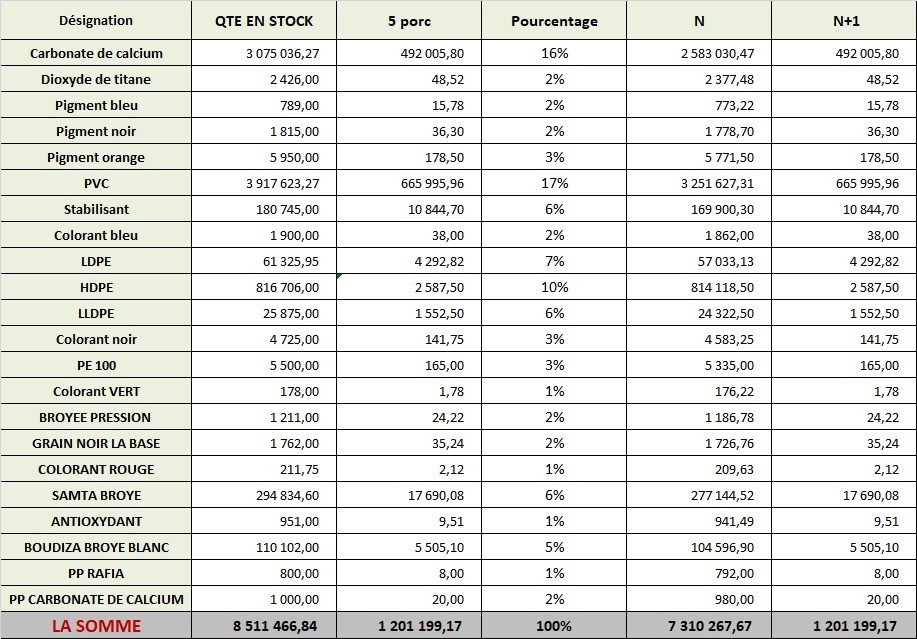Click the BOUDIZA BROYE BLANC label
Image resolution: width=917 pixels, height=639 pixels.
click(x=96, y=548)
